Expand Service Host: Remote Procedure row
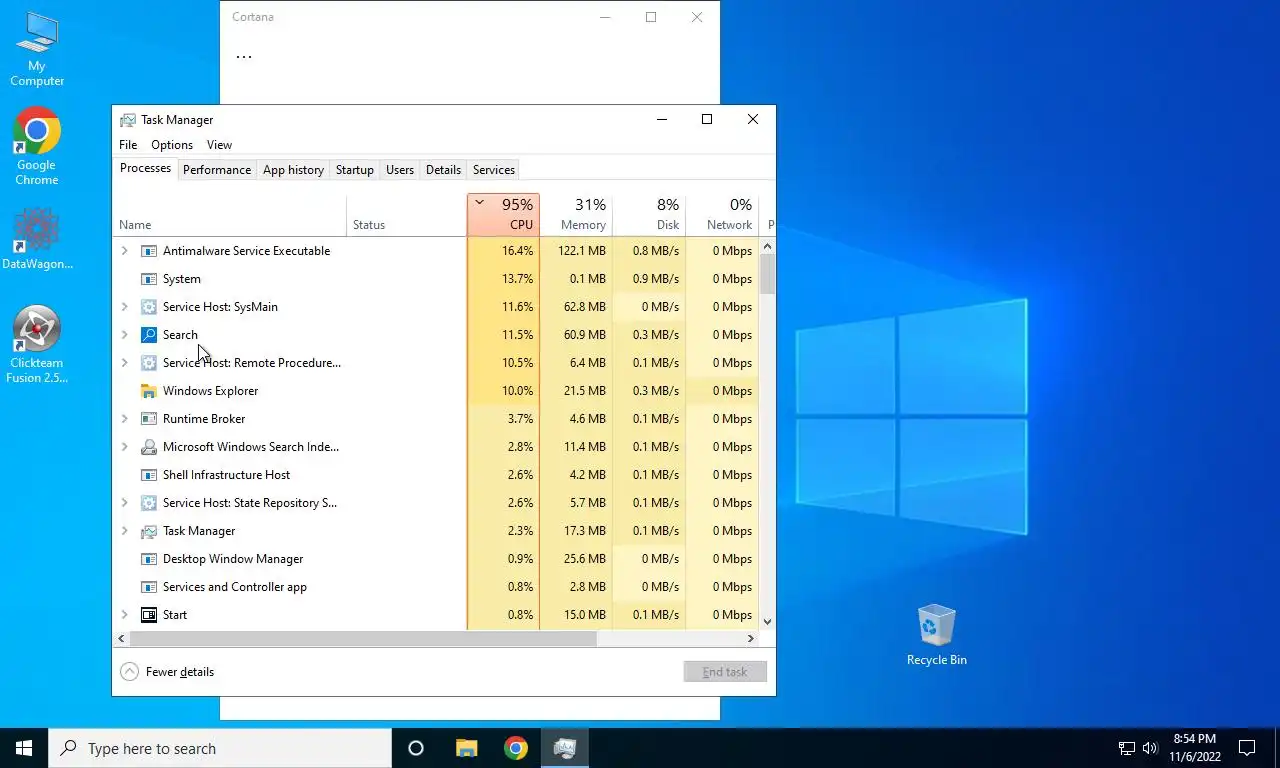Screen dimensions: 1280x768 coord(124,363)
